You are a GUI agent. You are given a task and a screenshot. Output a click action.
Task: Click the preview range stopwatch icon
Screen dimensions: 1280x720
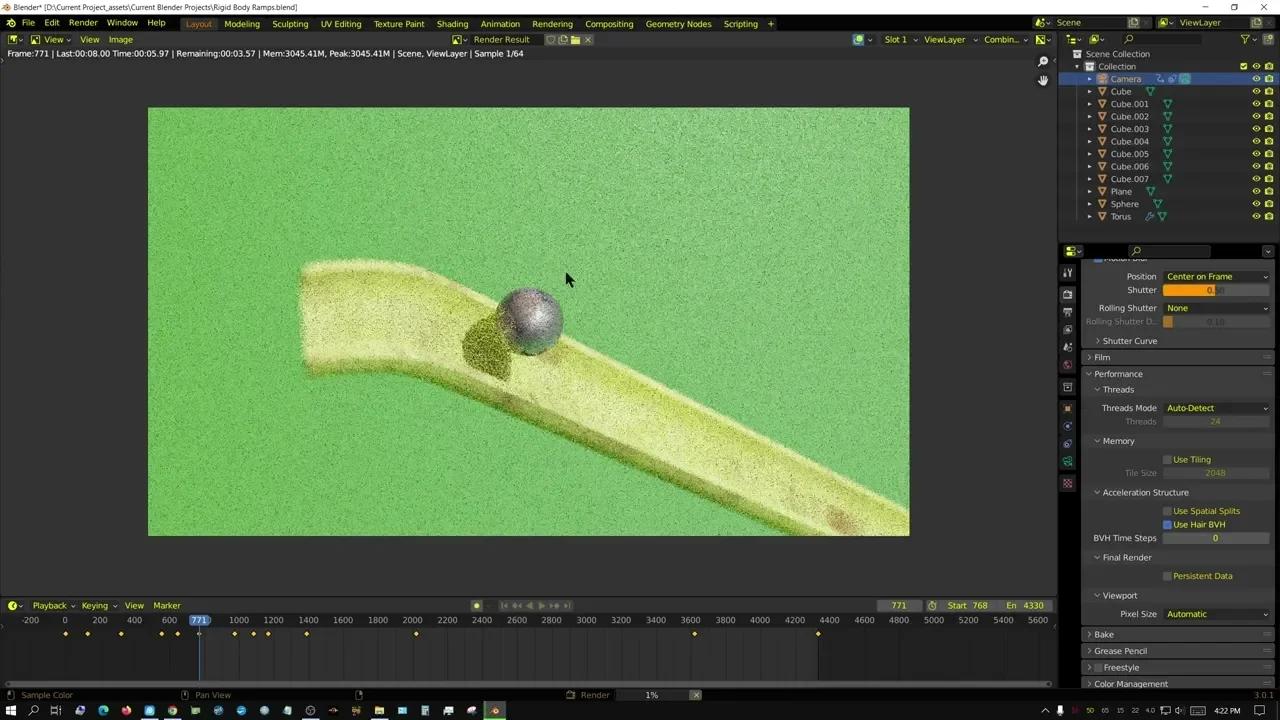[x=932, y=605]
